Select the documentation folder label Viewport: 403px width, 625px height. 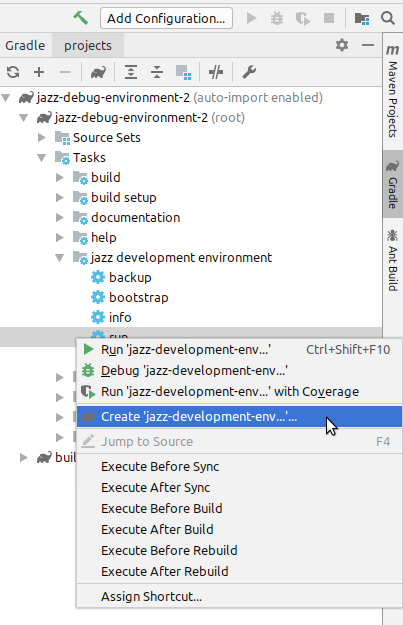coord(136,218)
